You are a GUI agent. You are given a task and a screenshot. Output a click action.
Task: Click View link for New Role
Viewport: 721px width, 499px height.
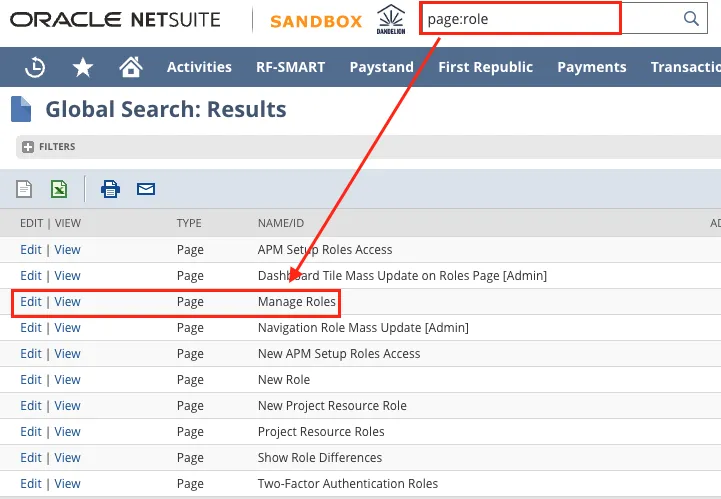[x=67, y=380]
